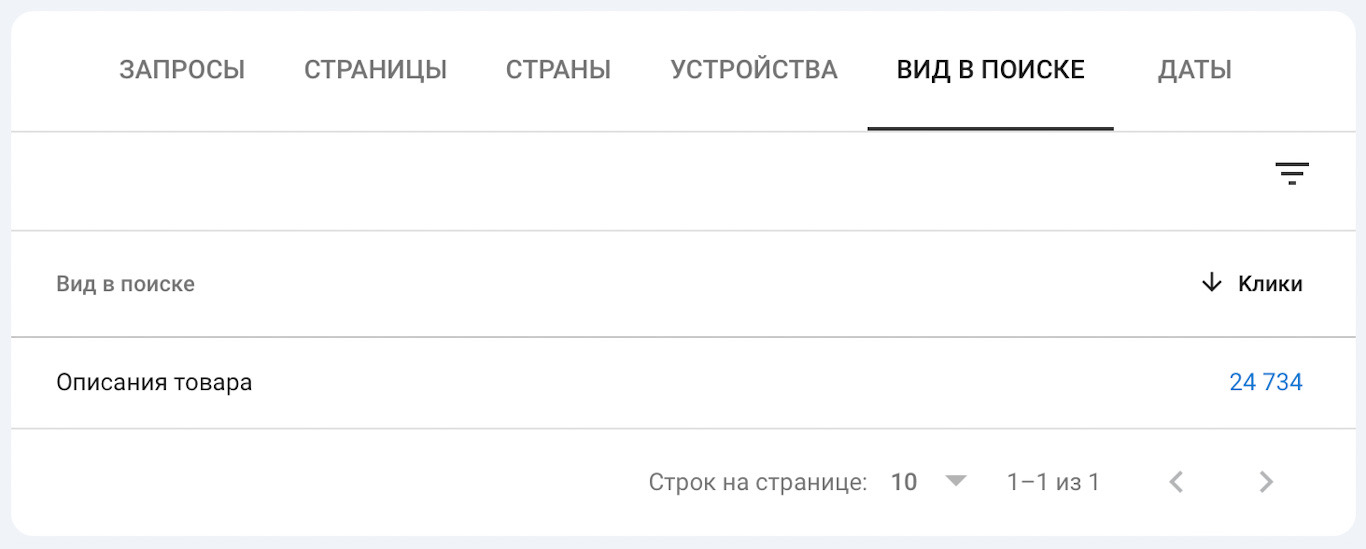Image resolution: width=1366 pixels, height=549 pixels.
Task: Switch to the Запросы tab
Action: tap(182, 70)
